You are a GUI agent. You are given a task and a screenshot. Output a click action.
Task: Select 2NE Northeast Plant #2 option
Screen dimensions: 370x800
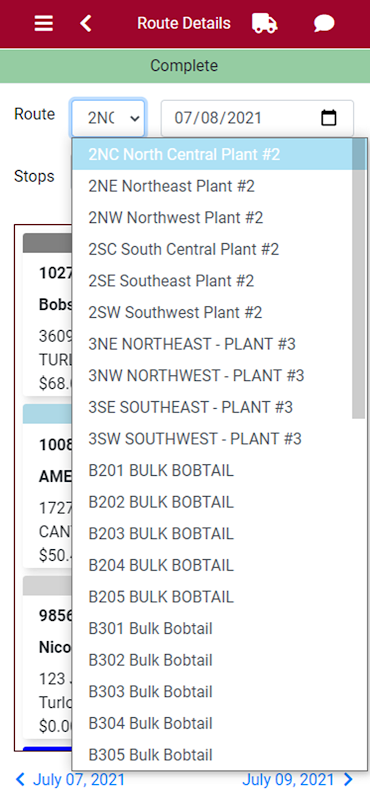point(219,186)
